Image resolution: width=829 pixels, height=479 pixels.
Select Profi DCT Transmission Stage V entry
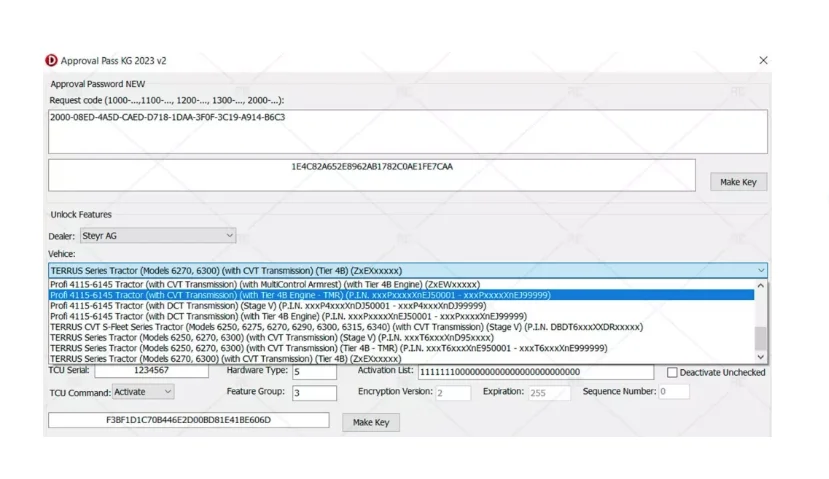pos(401,306)
